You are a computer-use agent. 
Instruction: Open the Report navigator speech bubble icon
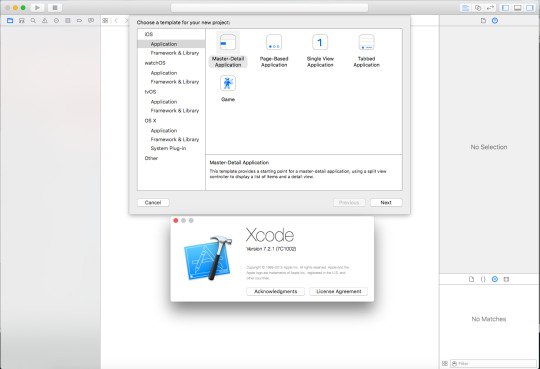(91, 21)
